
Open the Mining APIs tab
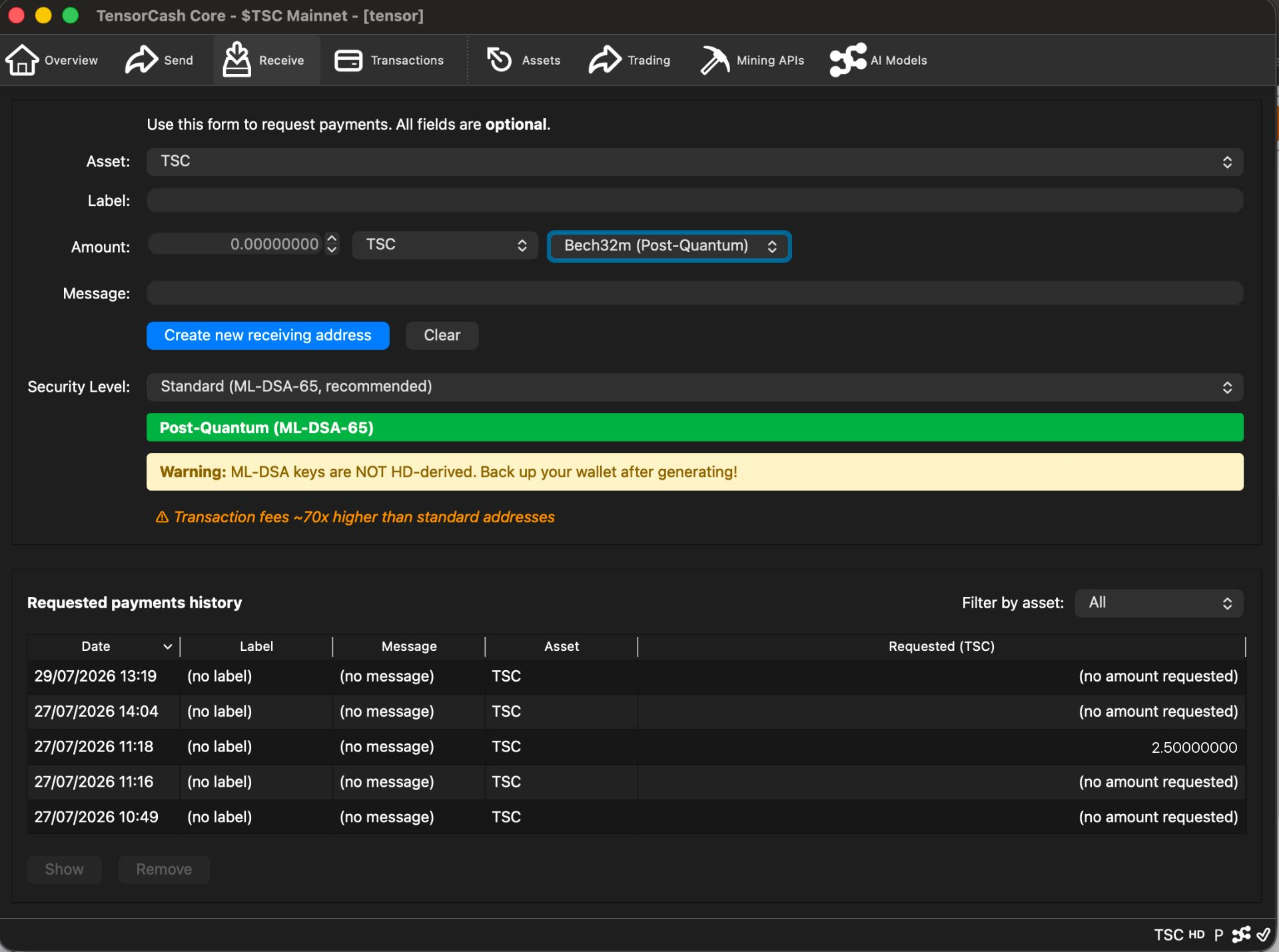point(752,60)
